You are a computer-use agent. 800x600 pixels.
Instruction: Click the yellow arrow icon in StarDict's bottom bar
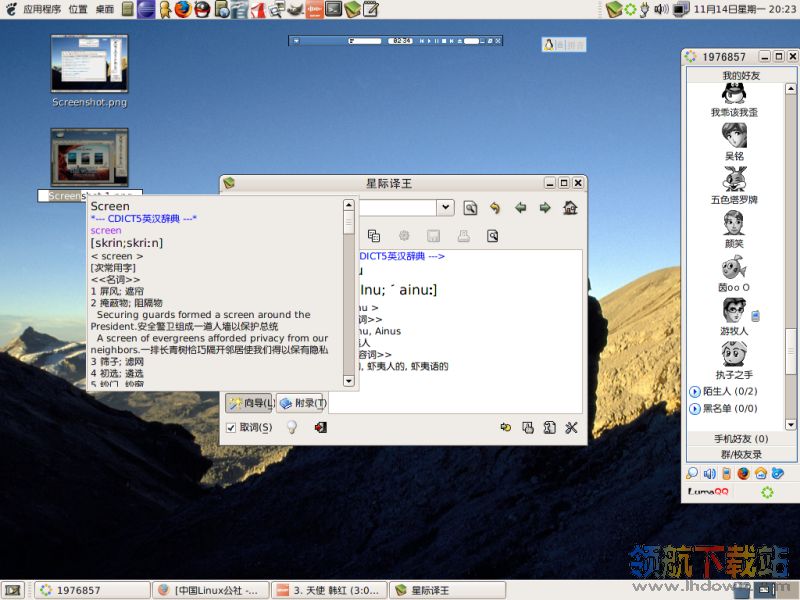click(x=506, y=428)
